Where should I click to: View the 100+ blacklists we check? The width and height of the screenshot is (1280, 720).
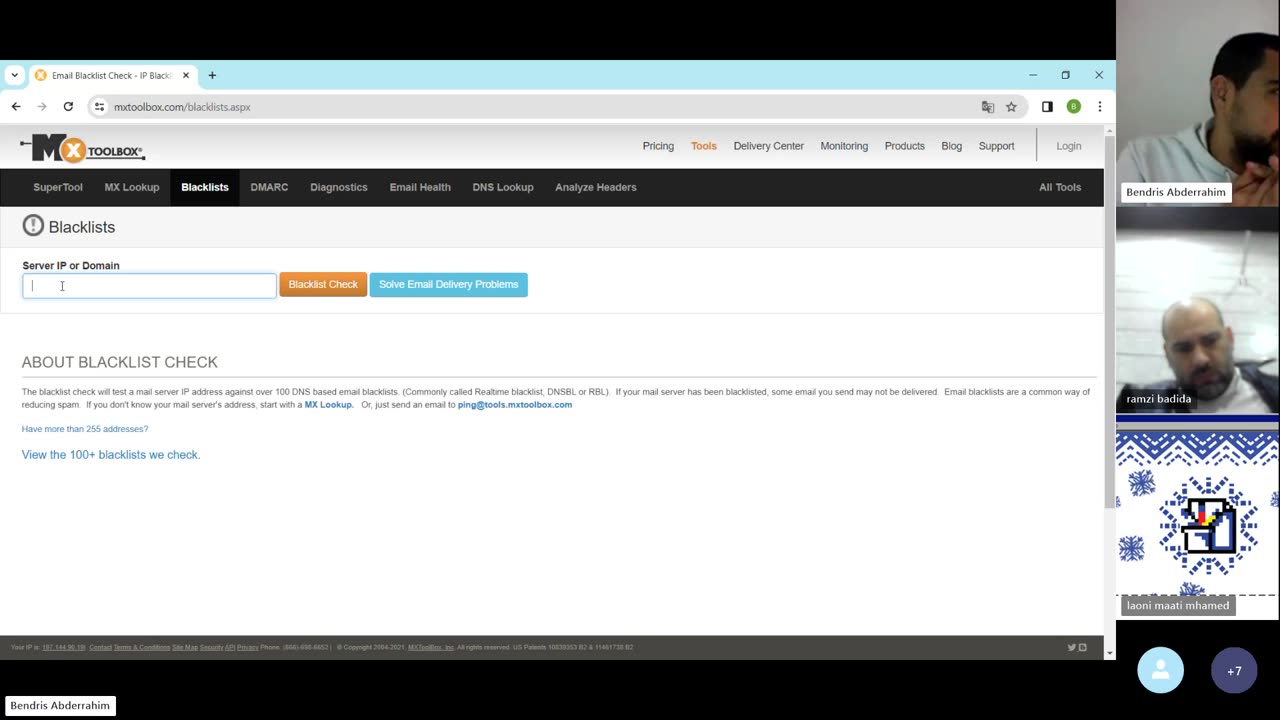tap(111, 455)
